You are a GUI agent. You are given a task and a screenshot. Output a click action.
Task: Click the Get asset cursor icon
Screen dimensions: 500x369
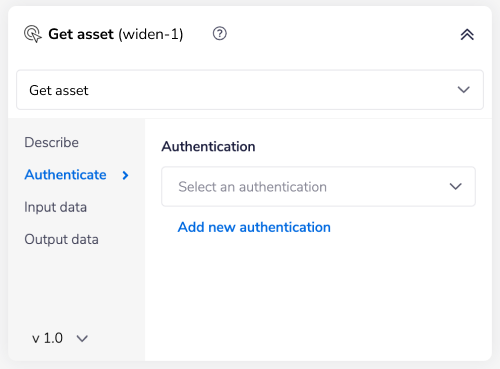pos(33,34)
